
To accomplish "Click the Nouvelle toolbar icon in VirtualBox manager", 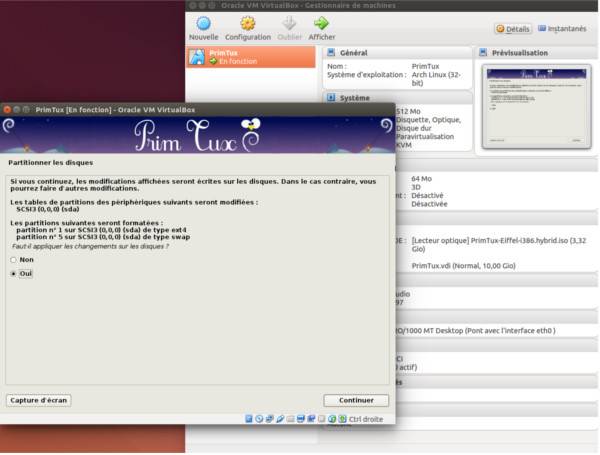I will pyautogui.click(x=203, y=23).
